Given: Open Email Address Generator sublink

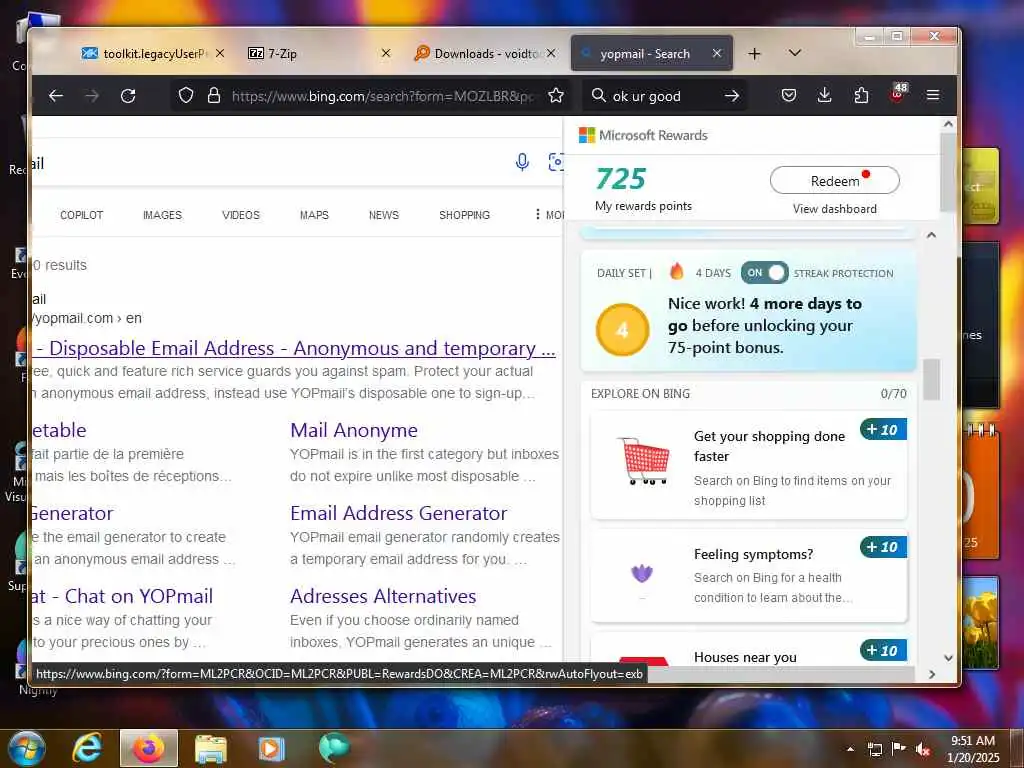Looking at the screenshot, I should [398, 513].
